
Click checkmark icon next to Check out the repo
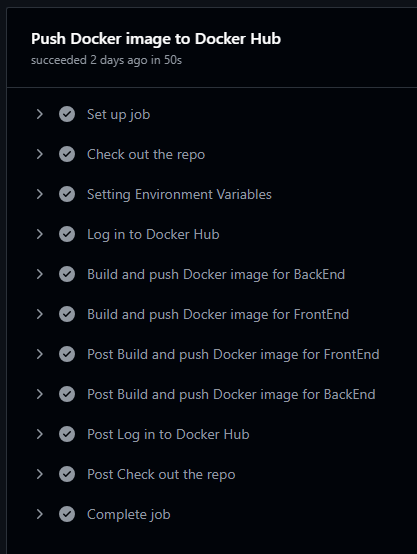[x=67, y=154]
